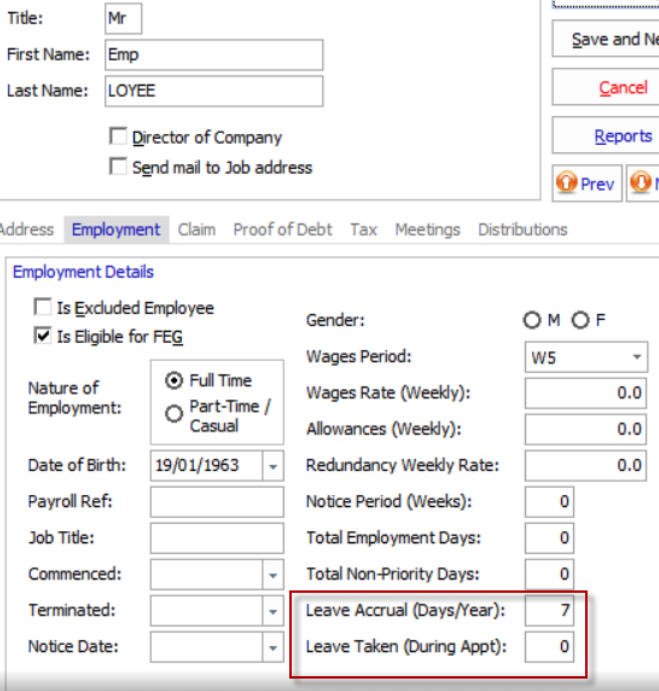The height and width of the screenshot is (691, 659).
Task: Go to the Distributions tab
Action: click(x=522, y=229)
